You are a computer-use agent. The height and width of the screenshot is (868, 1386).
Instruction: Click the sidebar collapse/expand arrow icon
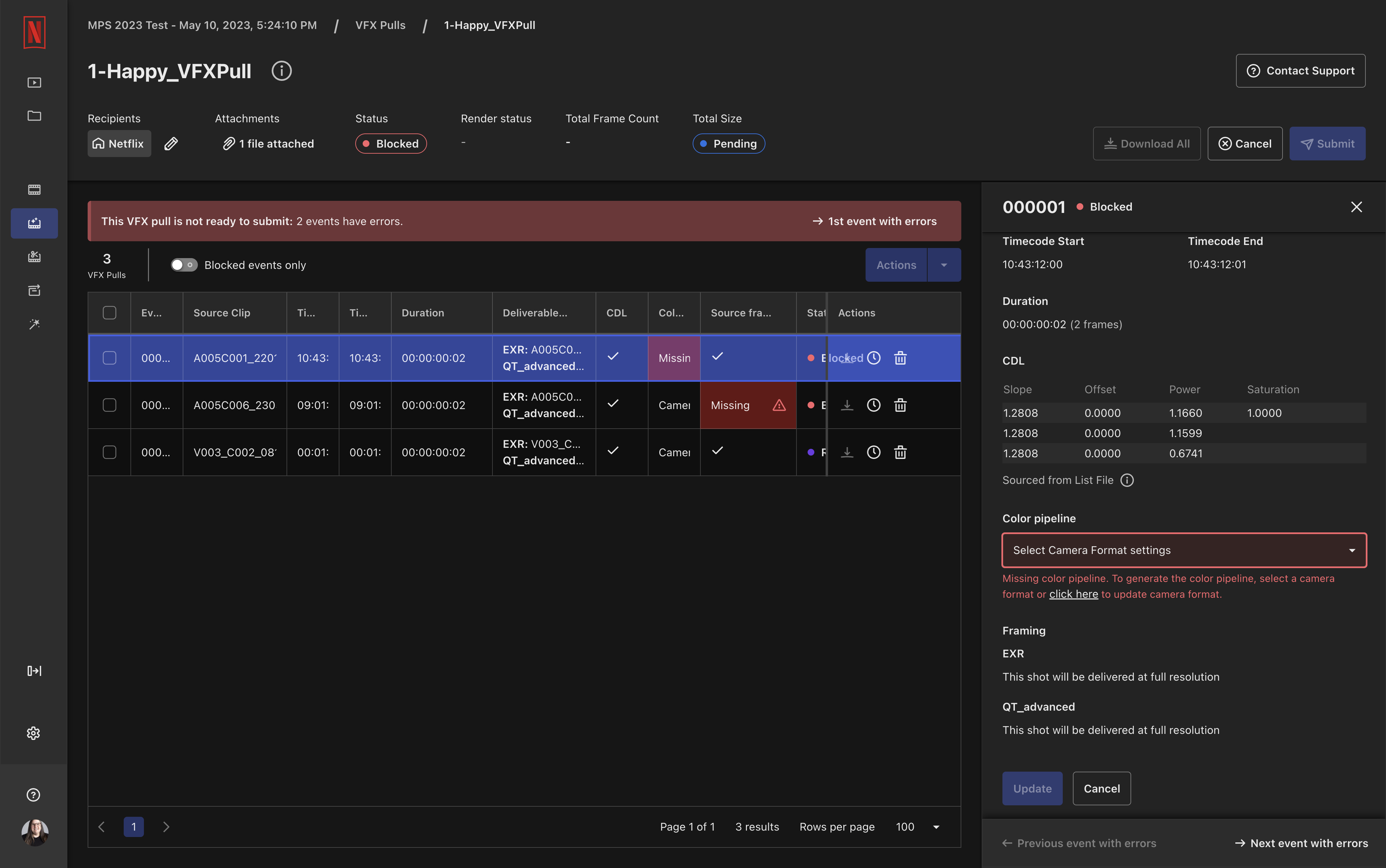tap(34, 671)
